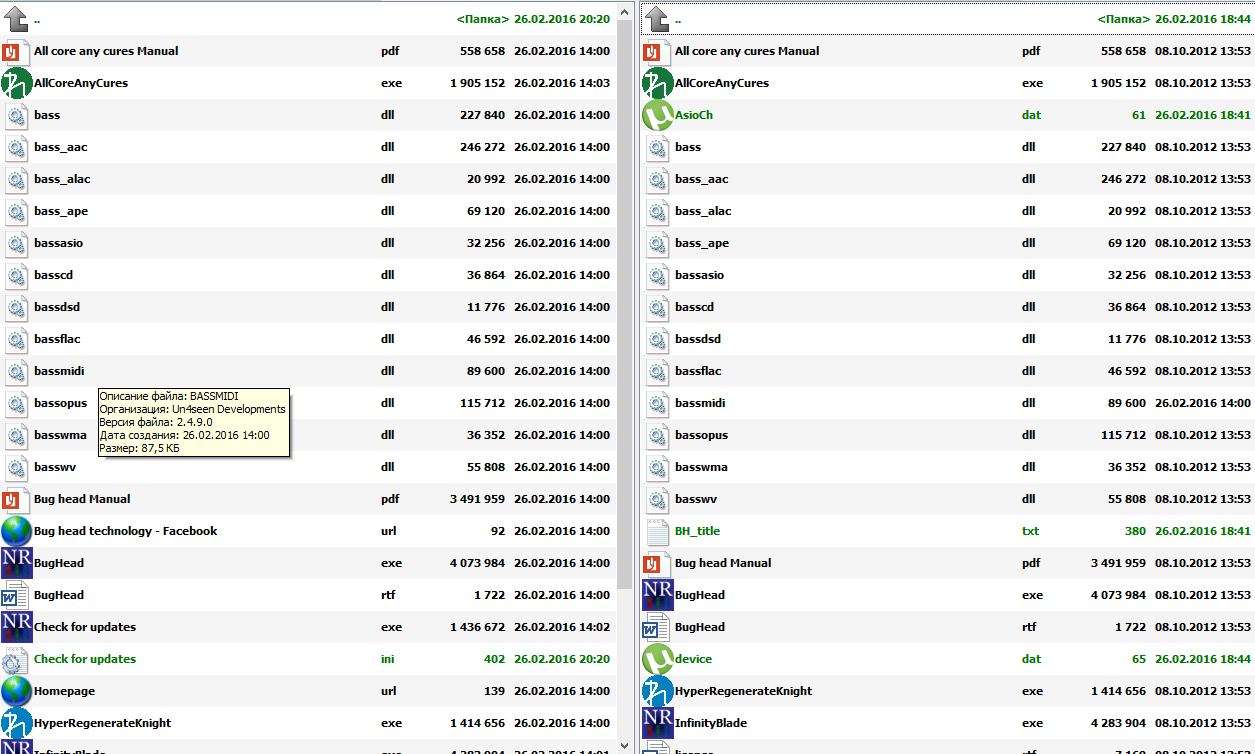Select basswma file name in right panel

pyautogui.click(x=701, y=467)
